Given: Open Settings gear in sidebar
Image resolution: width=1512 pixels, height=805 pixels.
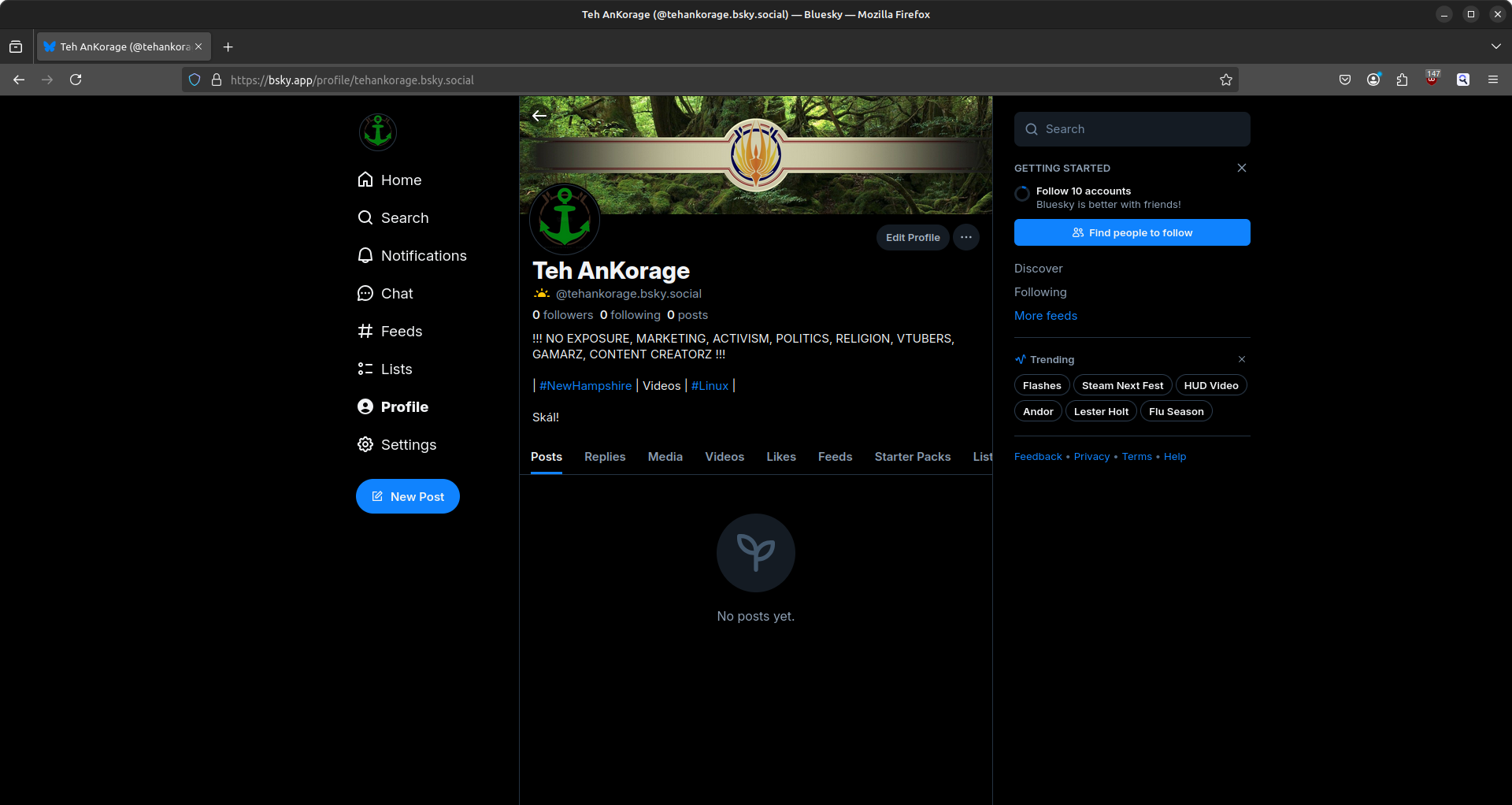Looking at the screenshot, I should tap(365, 444).
